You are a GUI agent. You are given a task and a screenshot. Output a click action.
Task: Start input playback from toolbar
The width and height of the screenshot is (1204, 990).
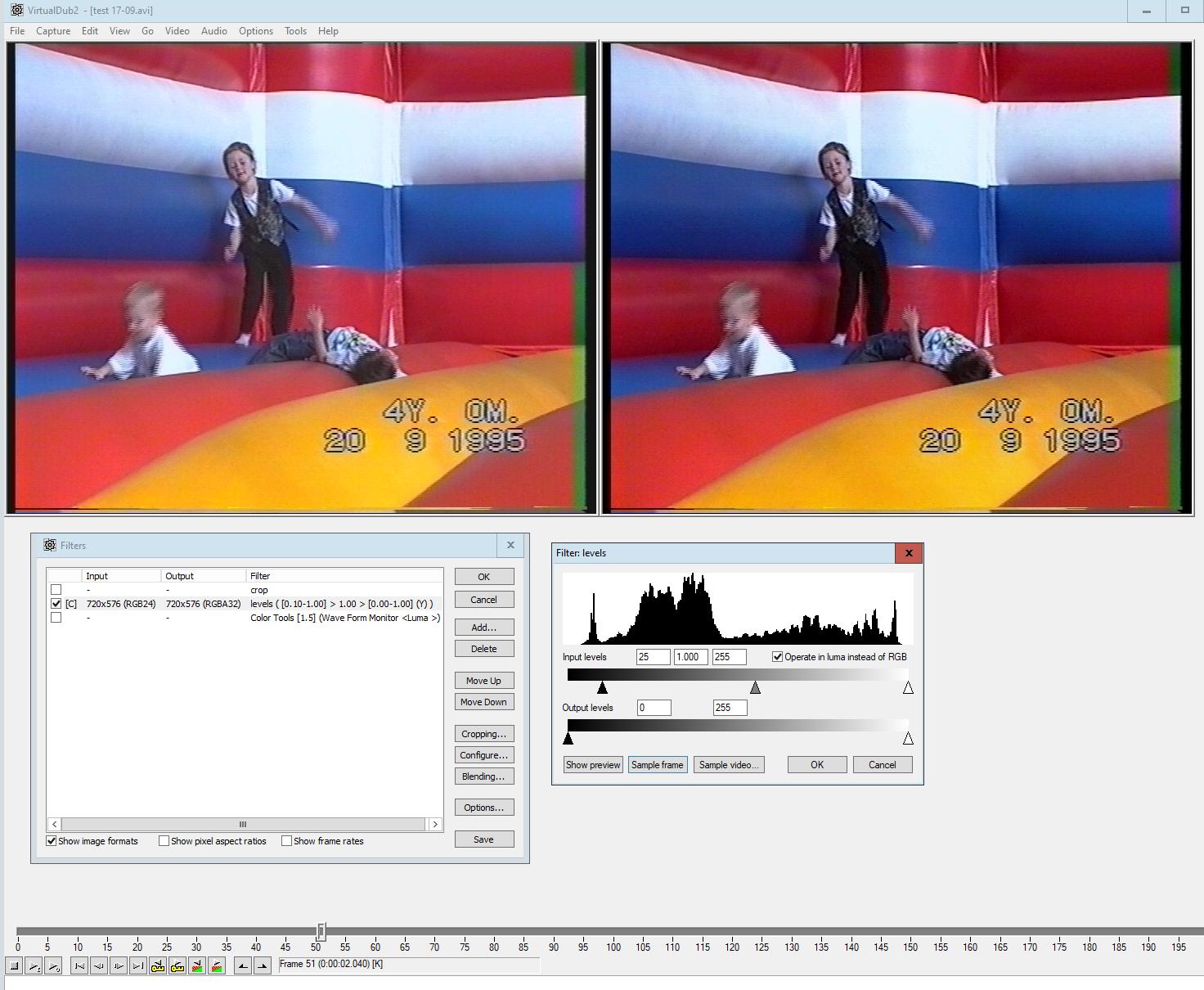coord(34,966)
